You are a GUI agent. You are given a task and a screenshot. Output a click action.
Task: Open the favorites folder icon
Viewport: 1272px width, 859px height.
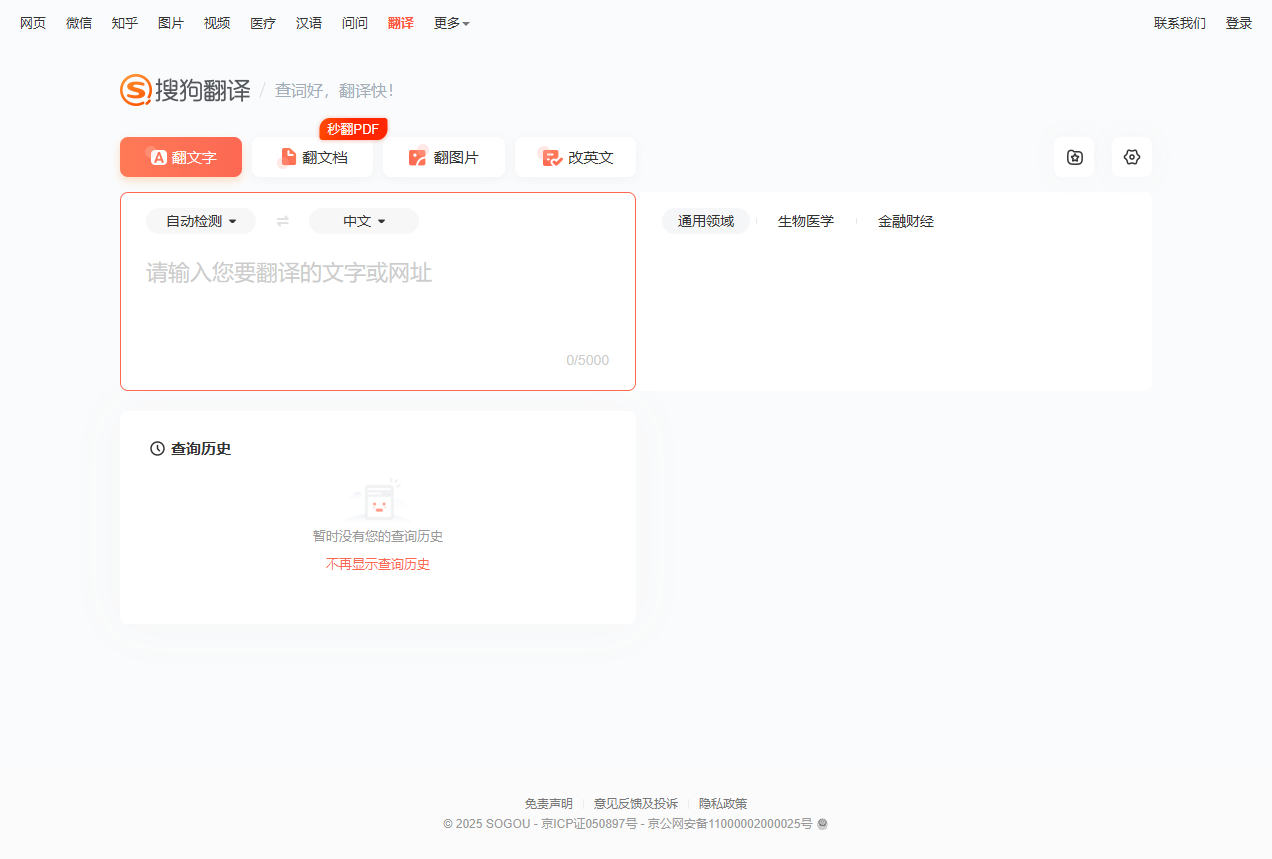tap(1074, 157)
